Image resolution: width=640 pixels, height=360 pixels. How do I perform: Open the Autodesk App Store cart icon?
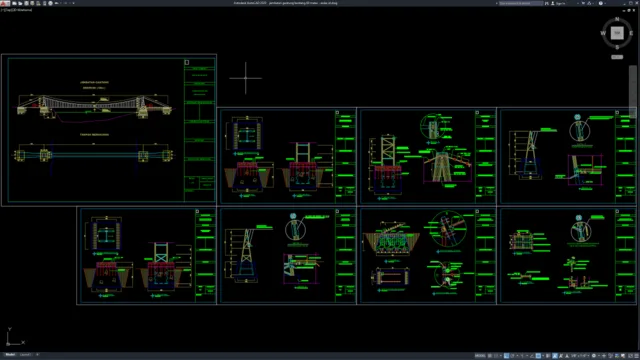(x=583, y=3)
